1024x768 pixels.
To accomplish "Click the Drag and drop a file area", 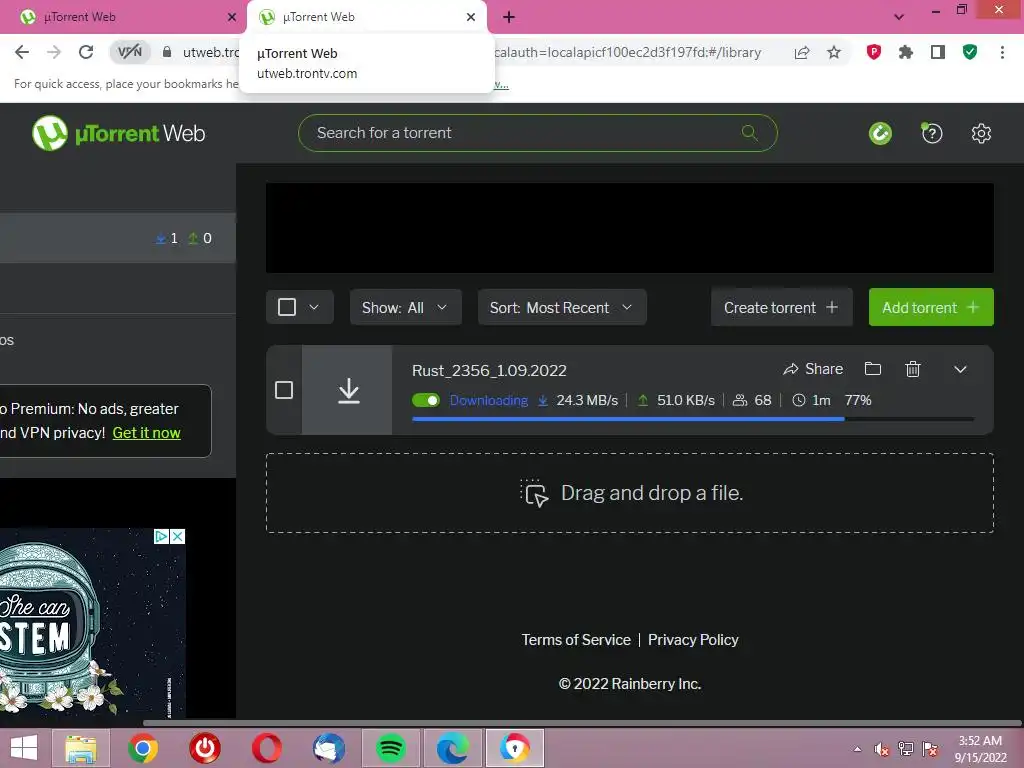I will [x=630, y=493].
